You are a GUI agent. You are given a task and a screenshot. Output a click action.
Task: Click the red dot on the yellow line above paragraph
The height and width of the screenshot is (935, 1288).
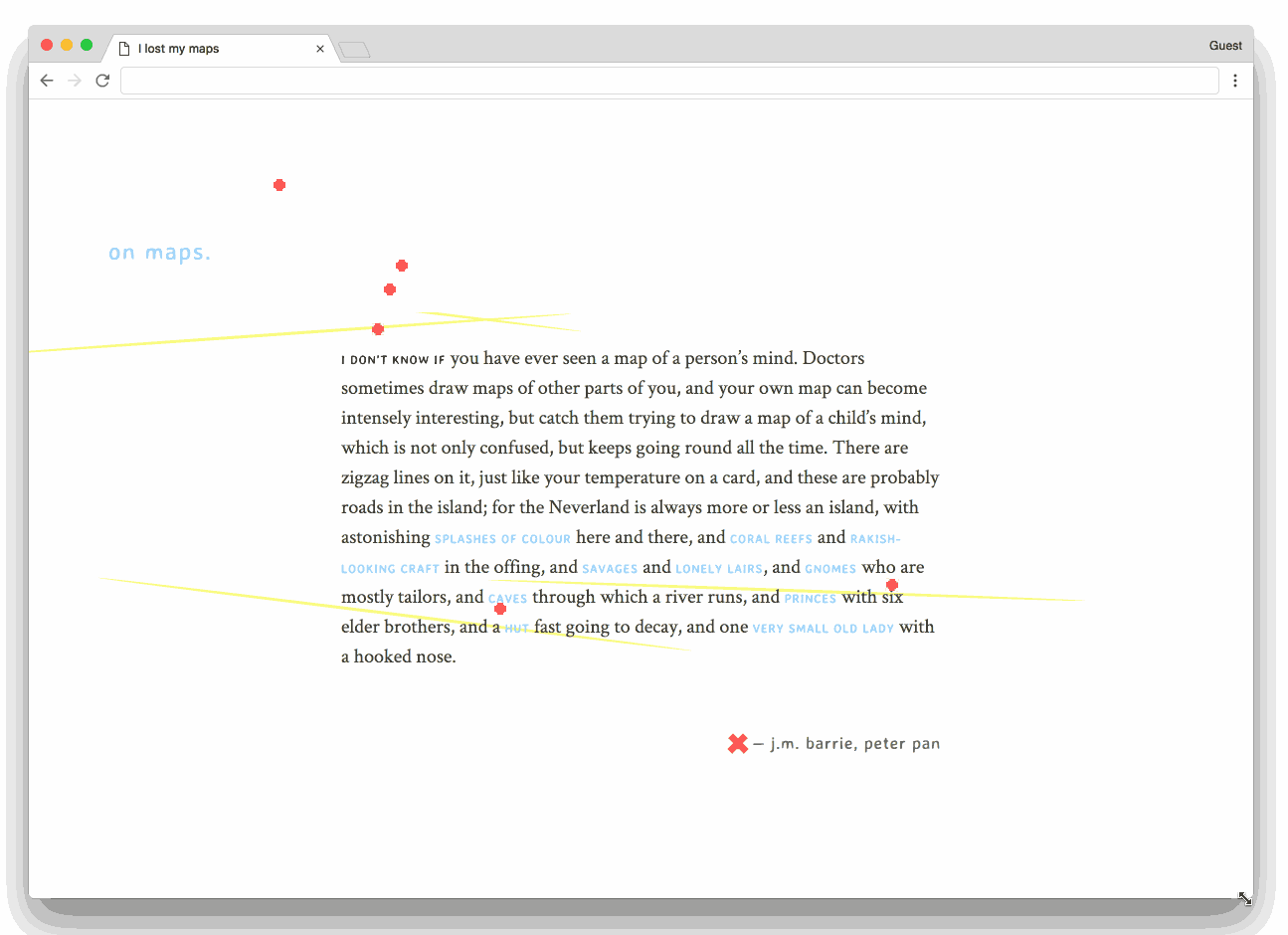pyautogui.click(x=378, y=329)
